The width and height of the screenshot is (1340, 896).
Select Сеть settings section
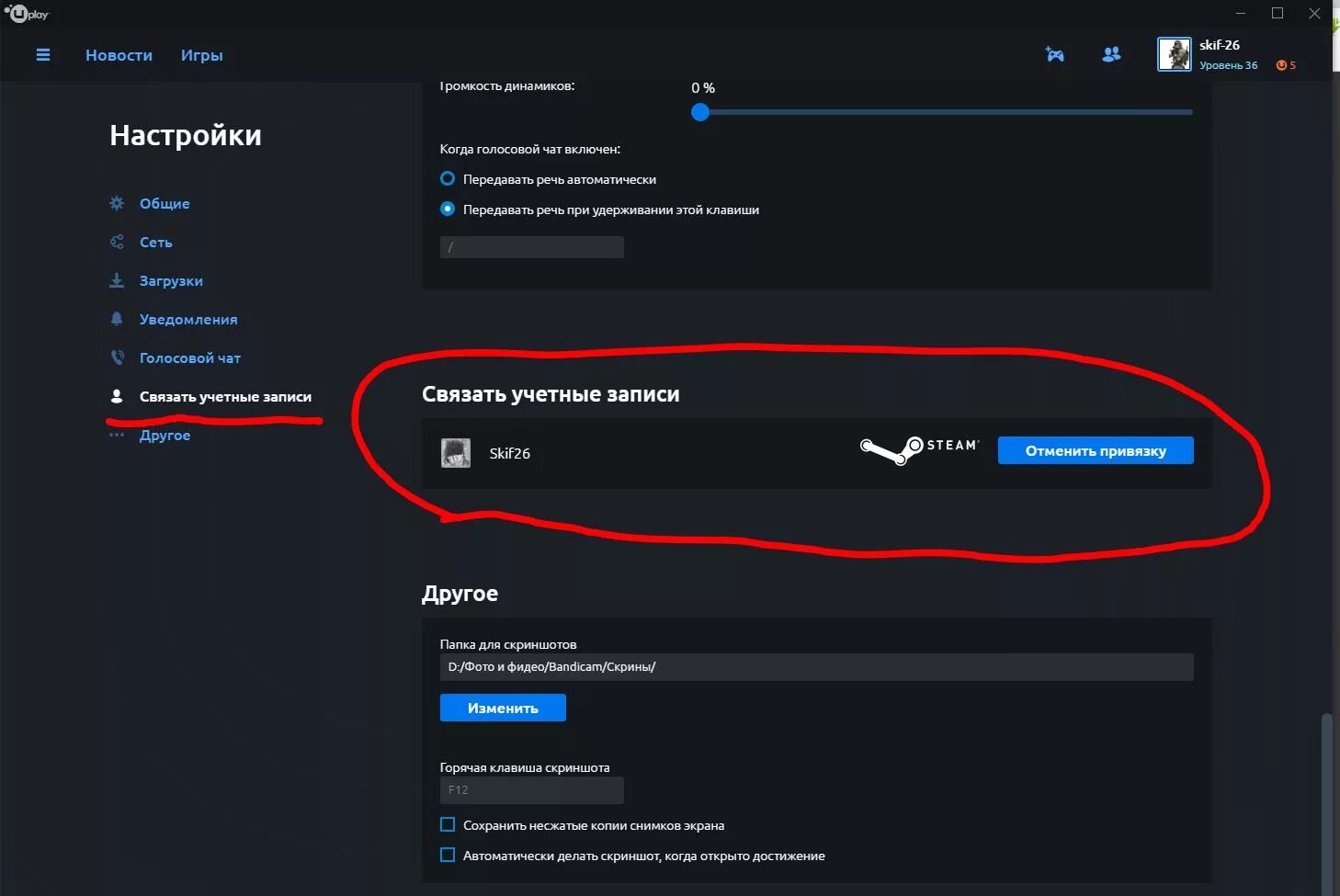(156, 242)
